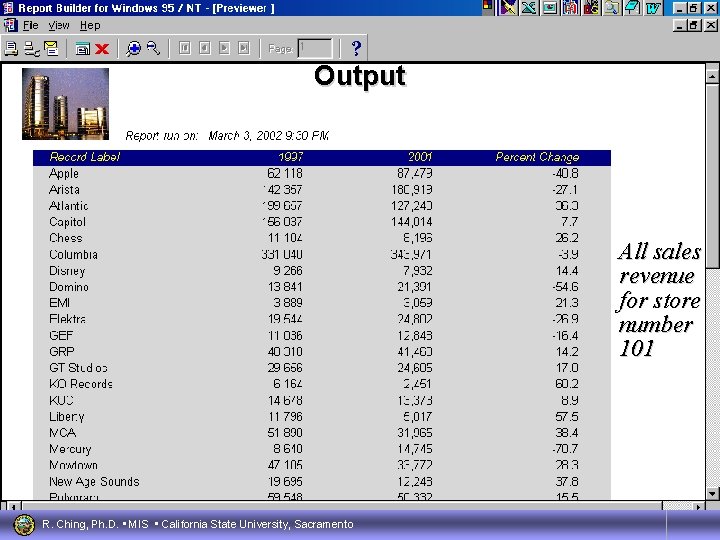Select the Liberty record label
This screenshot has height=540, width=720.
pos(67,417)
